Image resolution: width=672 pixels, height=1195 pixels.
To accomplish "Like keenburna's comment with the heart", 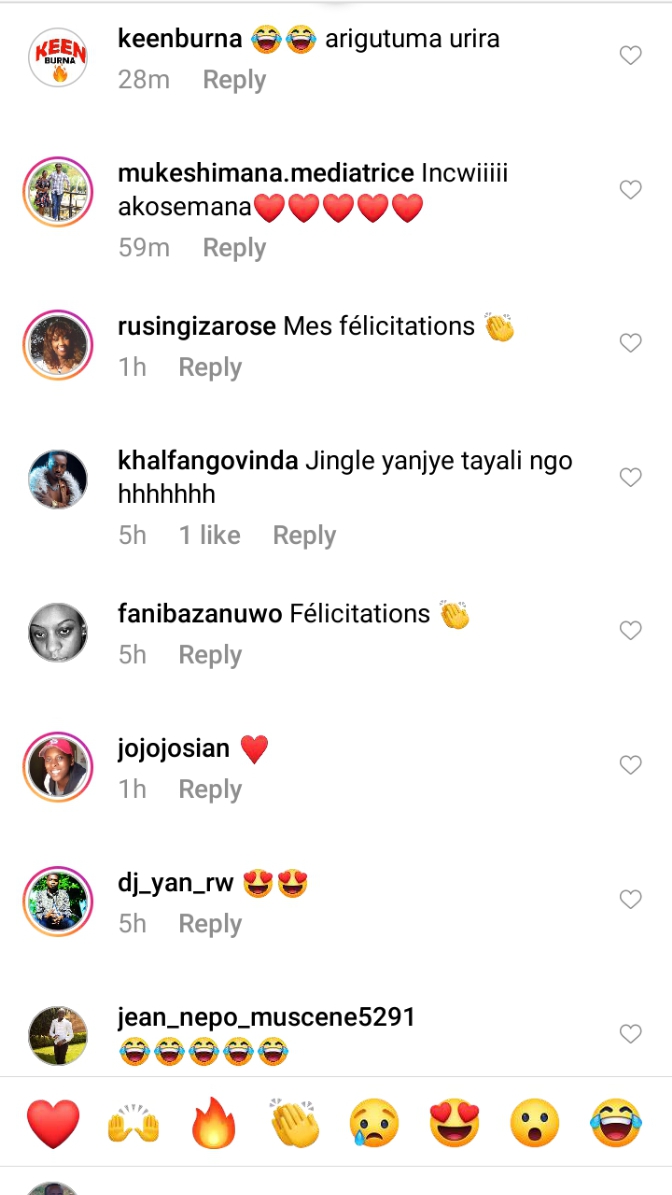I will (630, 56).
